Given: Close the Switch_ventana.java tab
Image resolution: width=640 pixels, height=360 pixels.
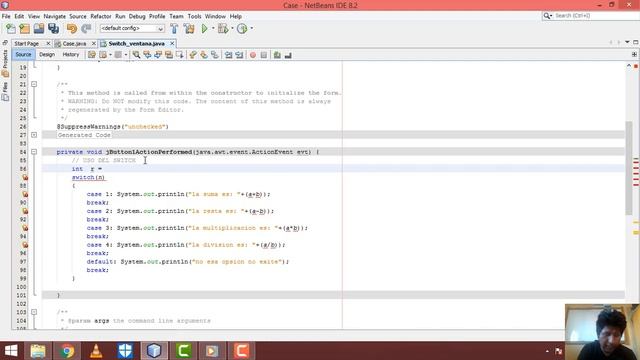Looking at the screenshot, I should 172,43.
